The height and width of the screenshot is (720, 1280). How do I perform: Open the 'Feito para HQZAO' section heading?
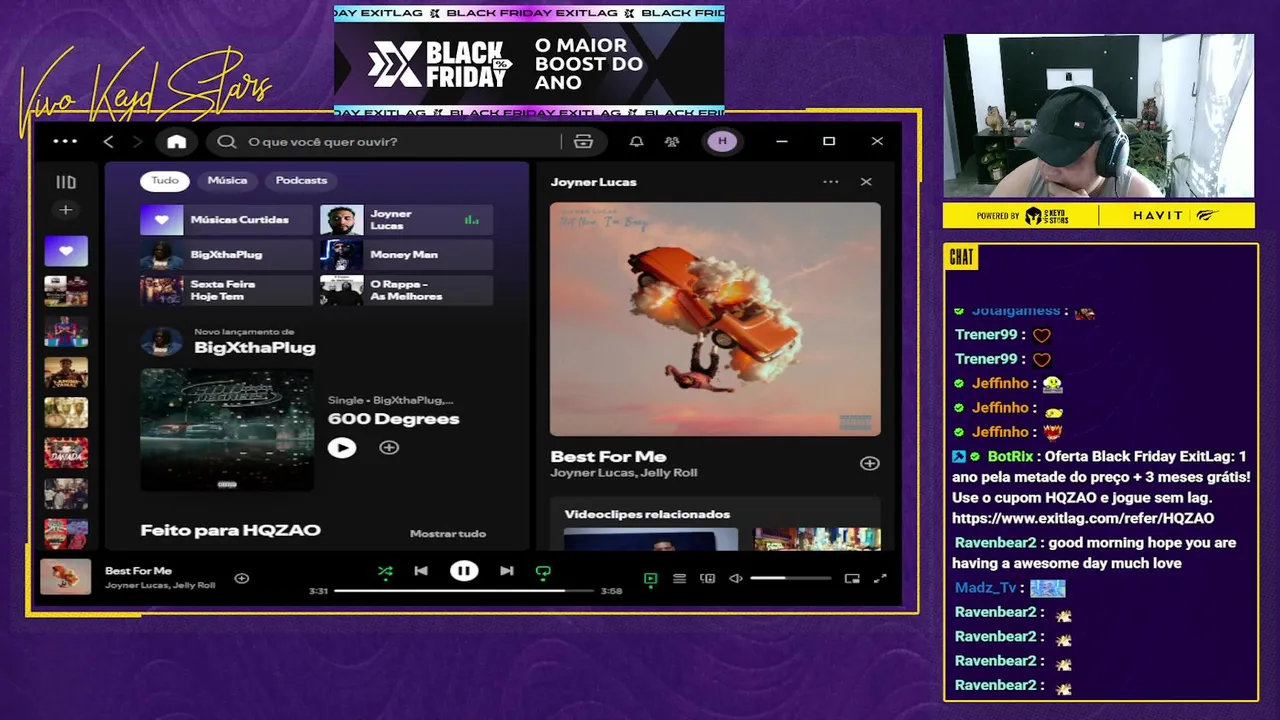coord(230,531)
